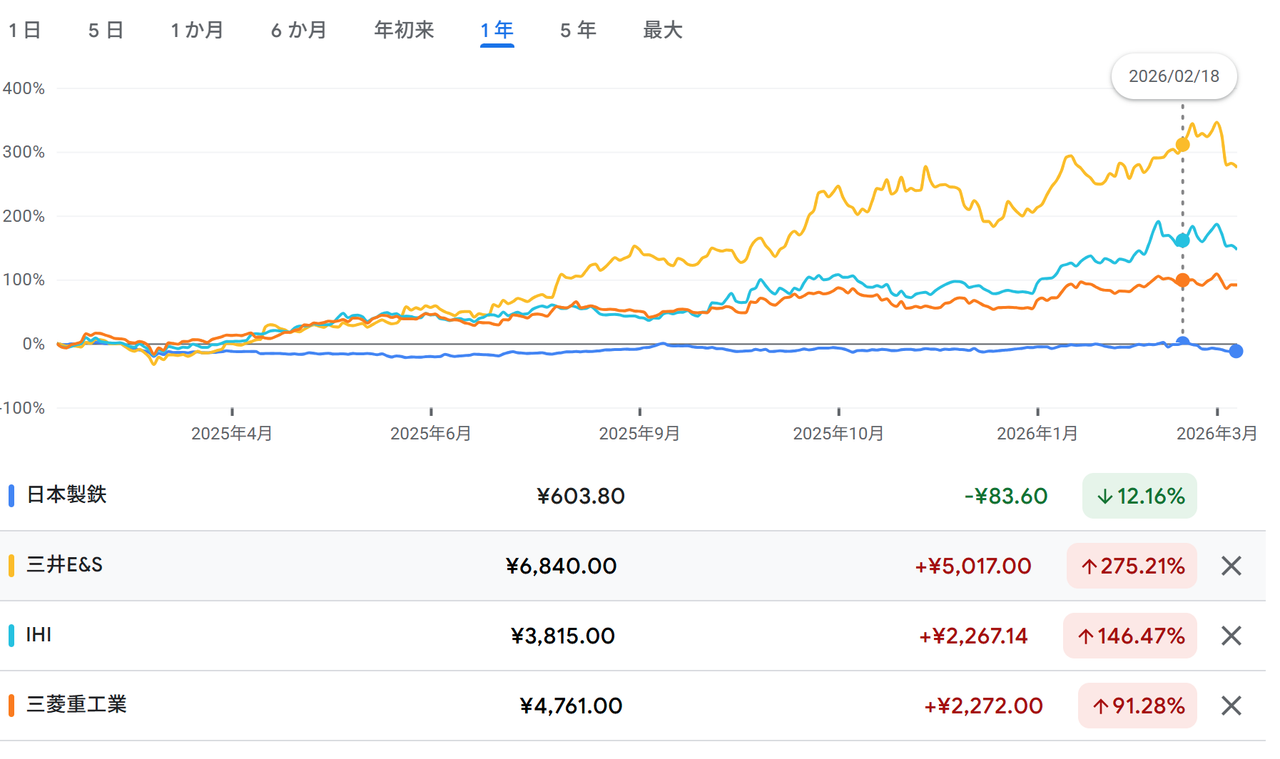This screenshot has height=759, width=1280.
Task: Show the 最大 maximum range
Action: [662, 30]
